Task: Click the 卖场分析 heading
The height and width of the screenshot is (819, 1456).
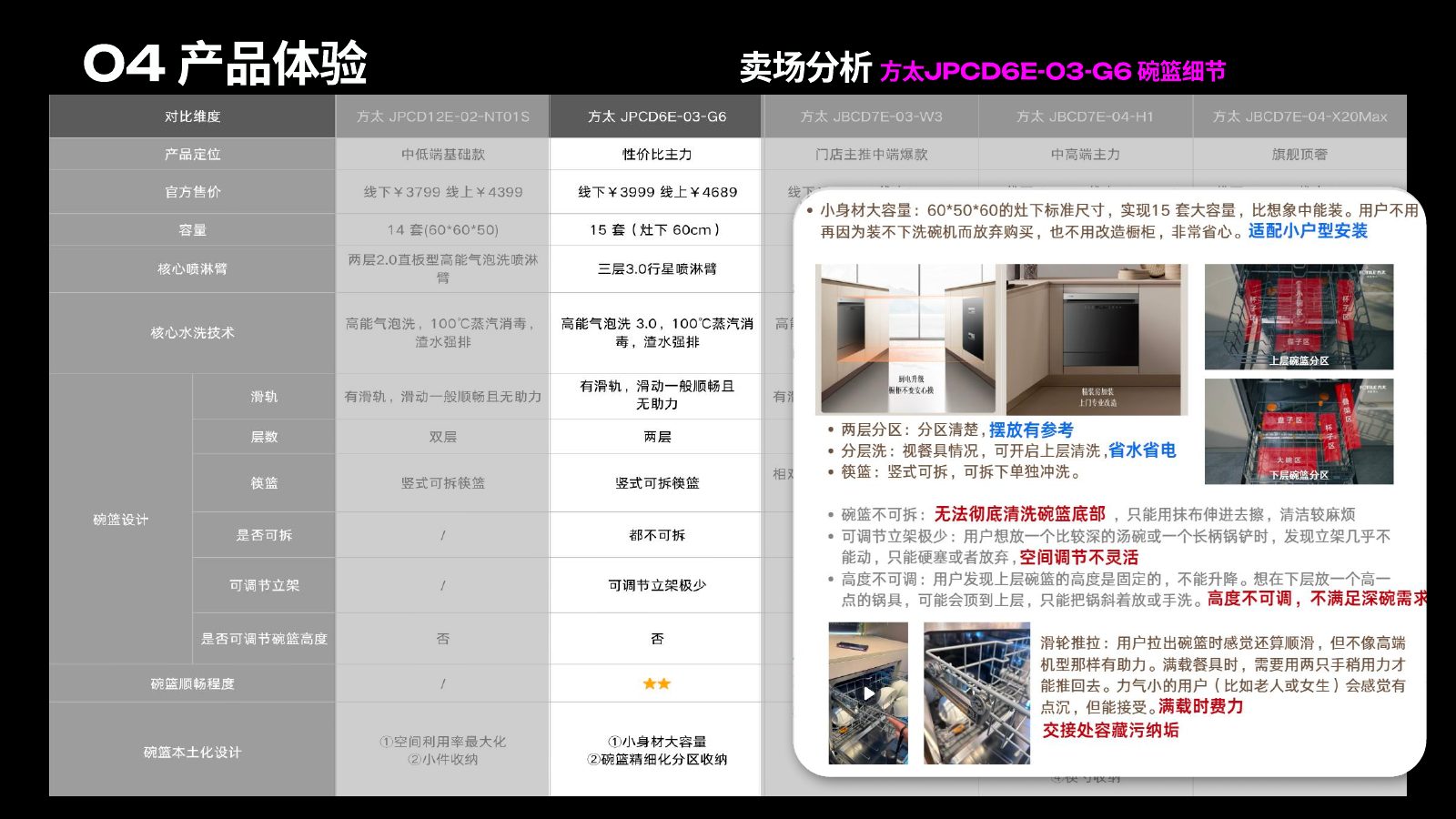Action: [x=805, y=66]
